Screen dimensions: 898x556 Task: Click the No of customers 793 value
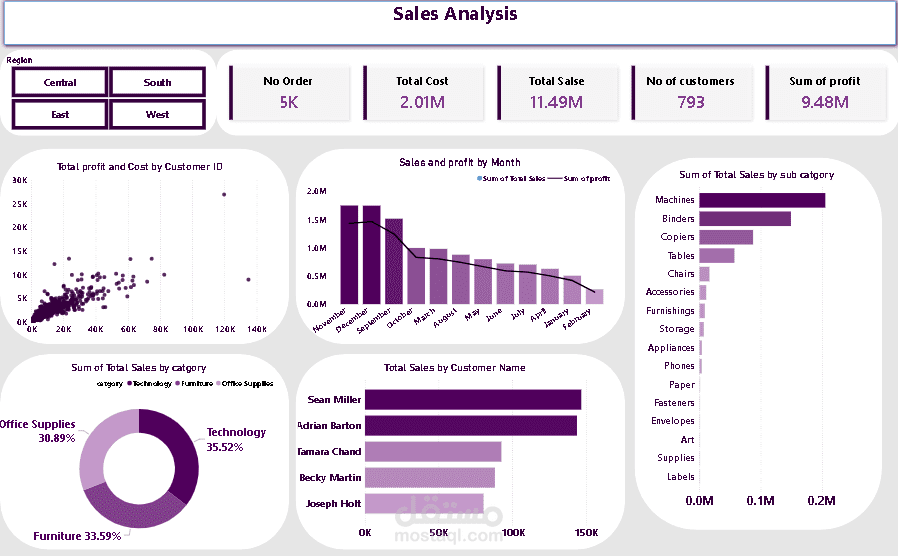[x=691, y=102]
